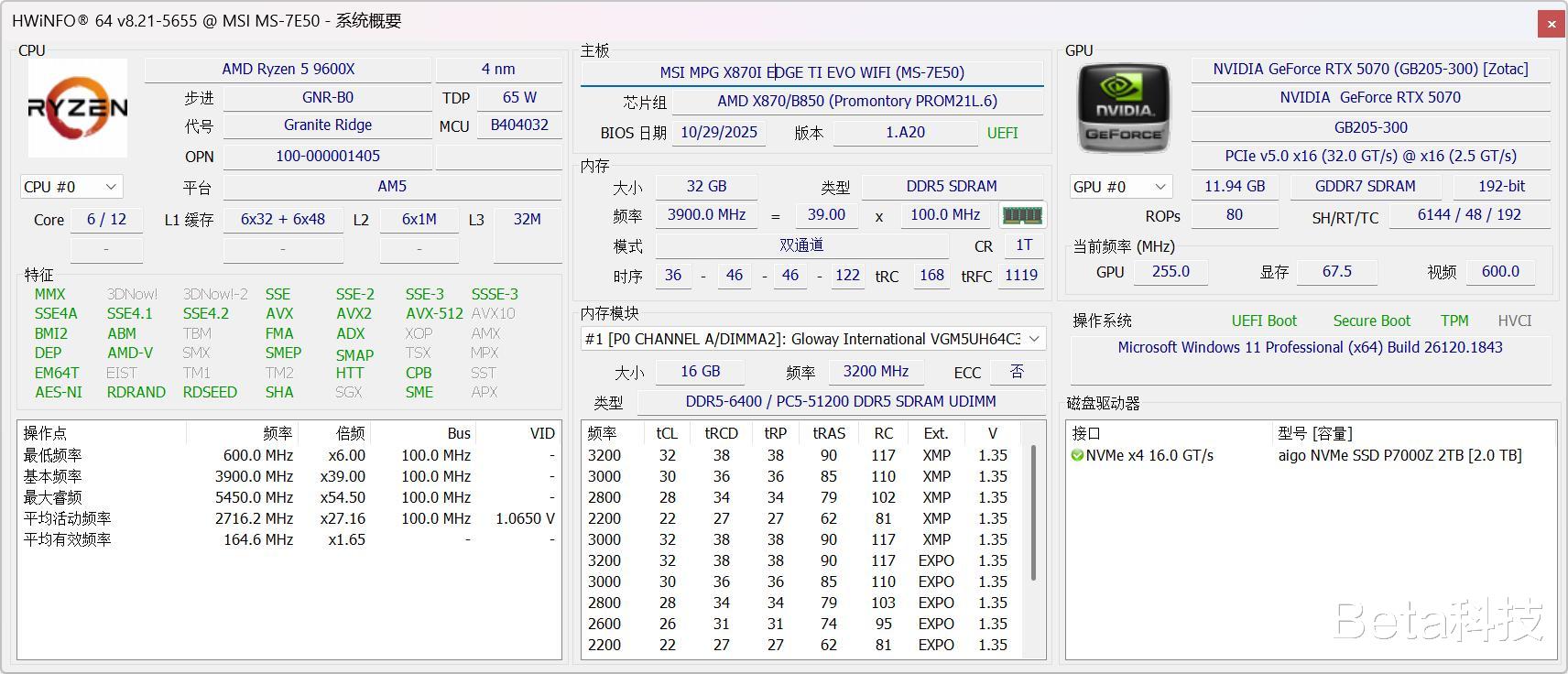Open the GPU #0 selector dropdown
The width and height of the screenshot is (1568, 674).
click(1121, 187)
